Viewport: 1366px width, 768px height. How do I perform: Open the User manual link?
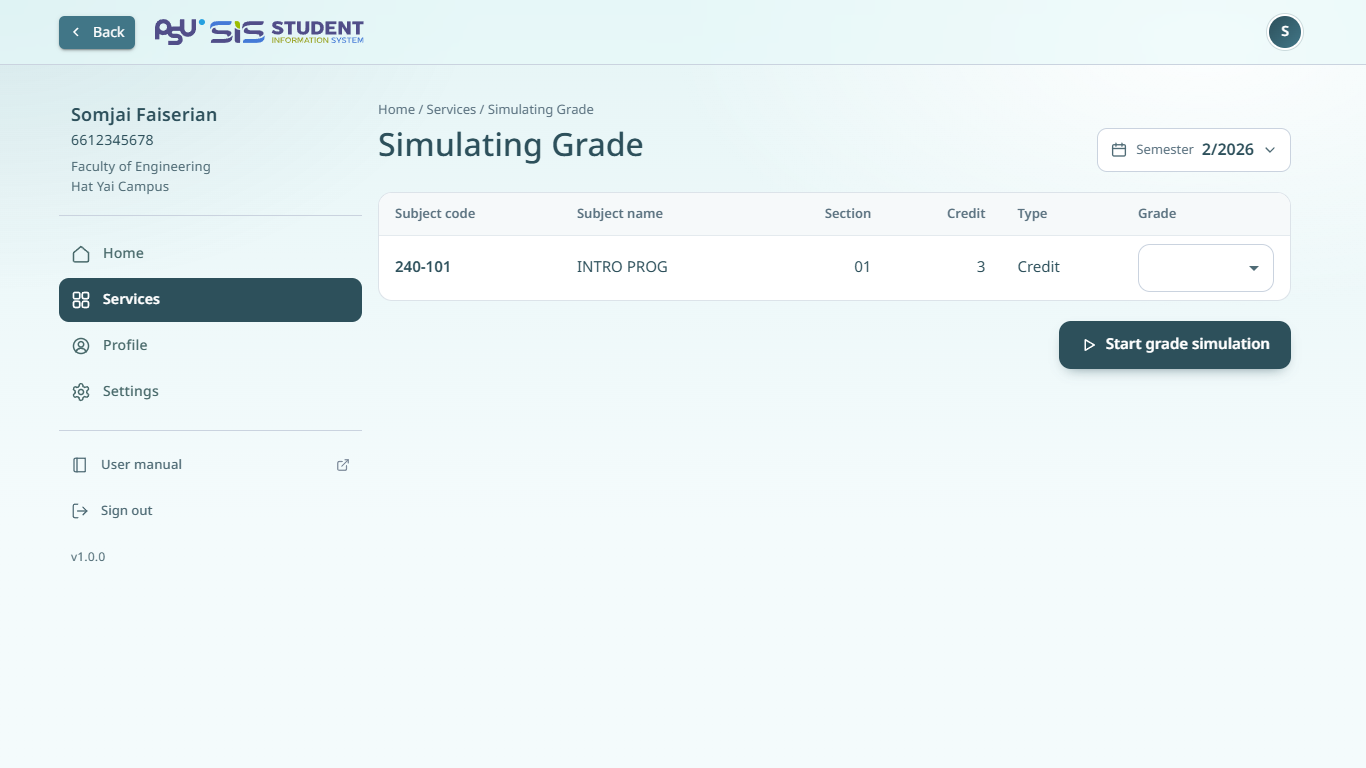point(210,465)
